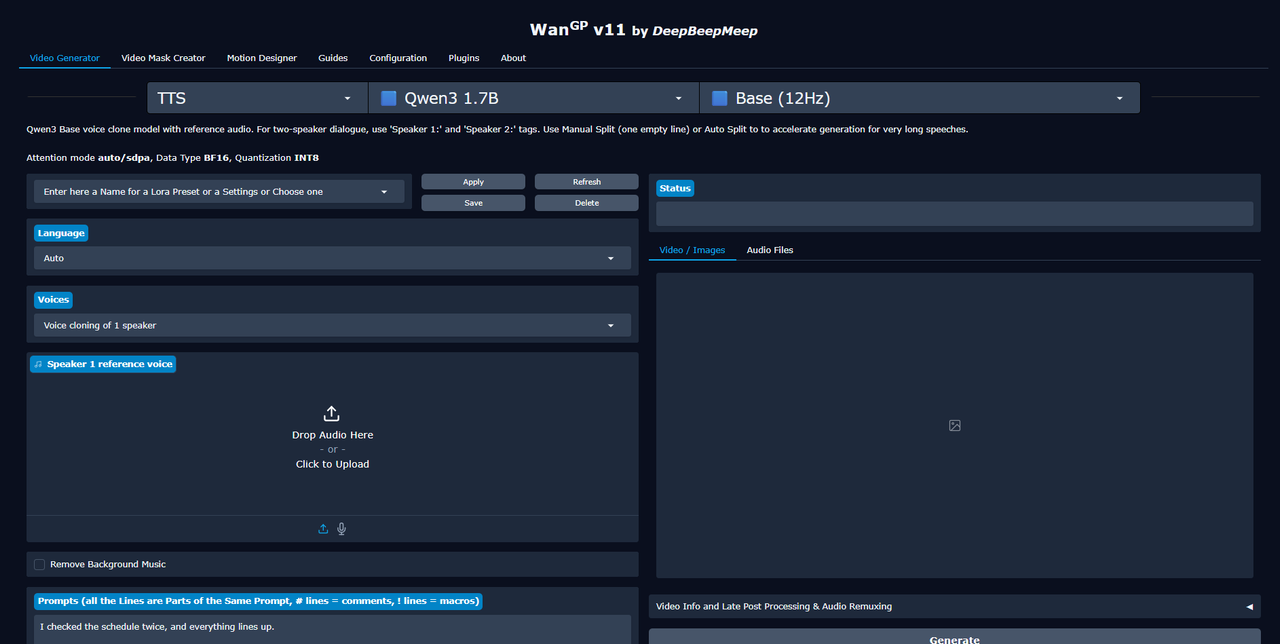The image size is (1280, 644).
Task: Click inside the Prompts text box
Action: click(332, 629)
